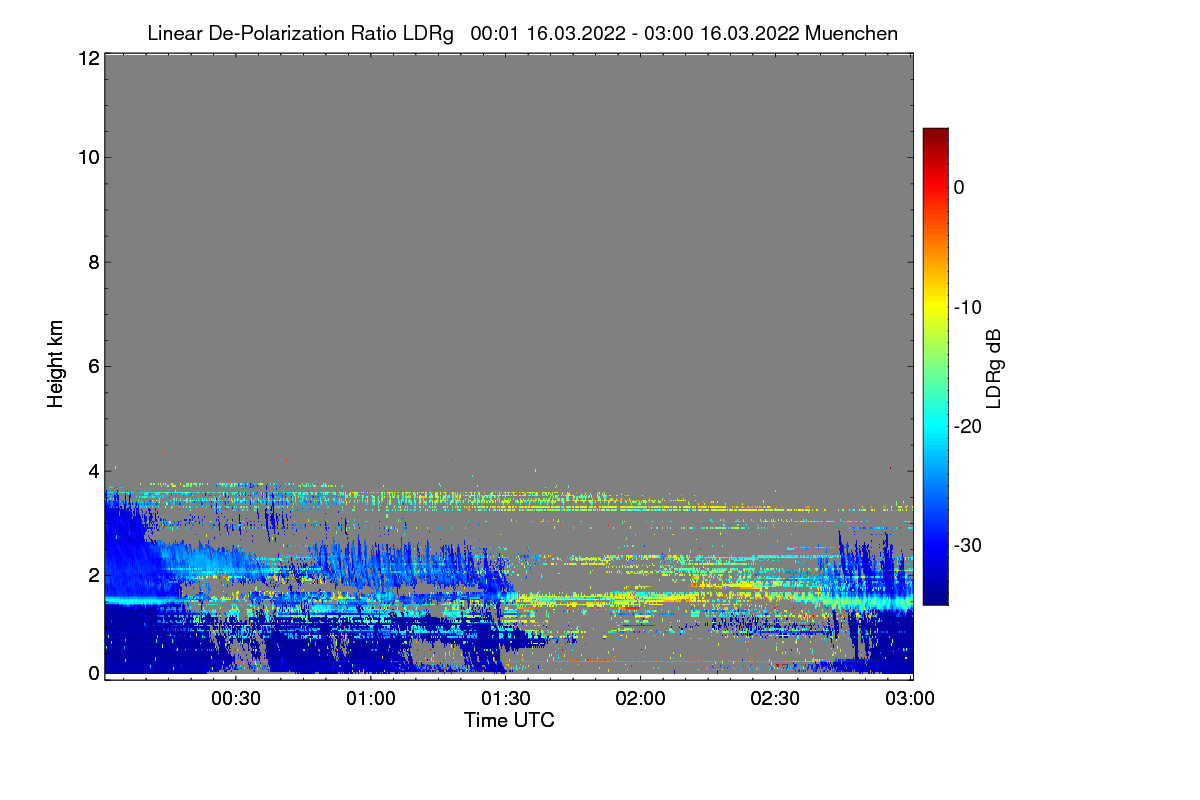Click the '03:00 16.03.2022' end time in title
This screenshot has width=1200, height=800.
pos(724,34)
